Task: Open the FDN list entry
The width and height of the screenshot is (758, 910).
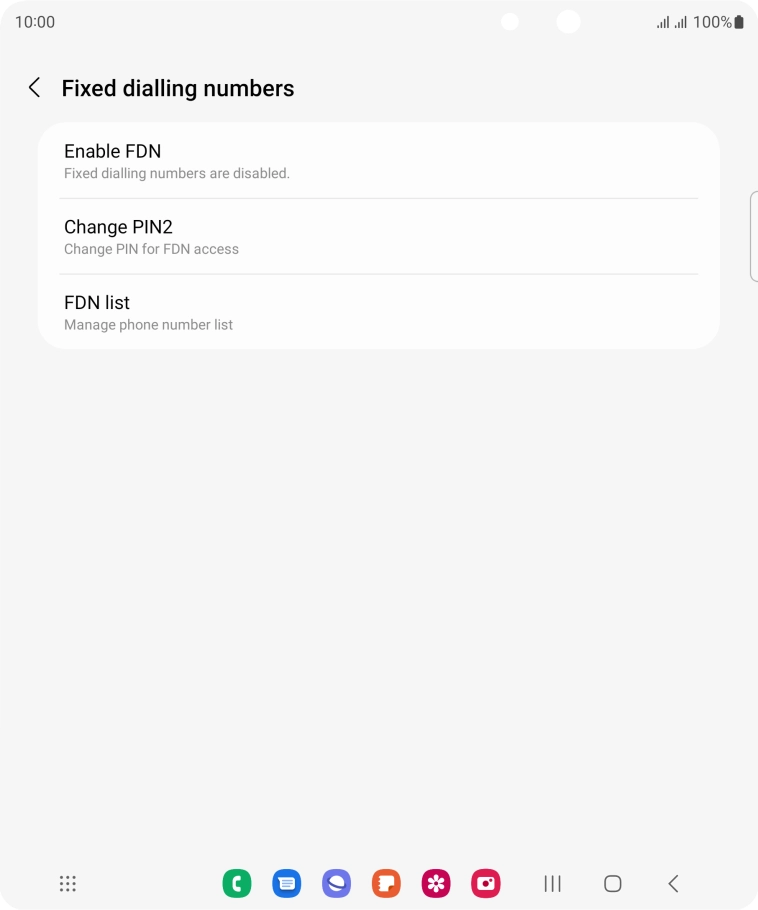Action: 378,312
